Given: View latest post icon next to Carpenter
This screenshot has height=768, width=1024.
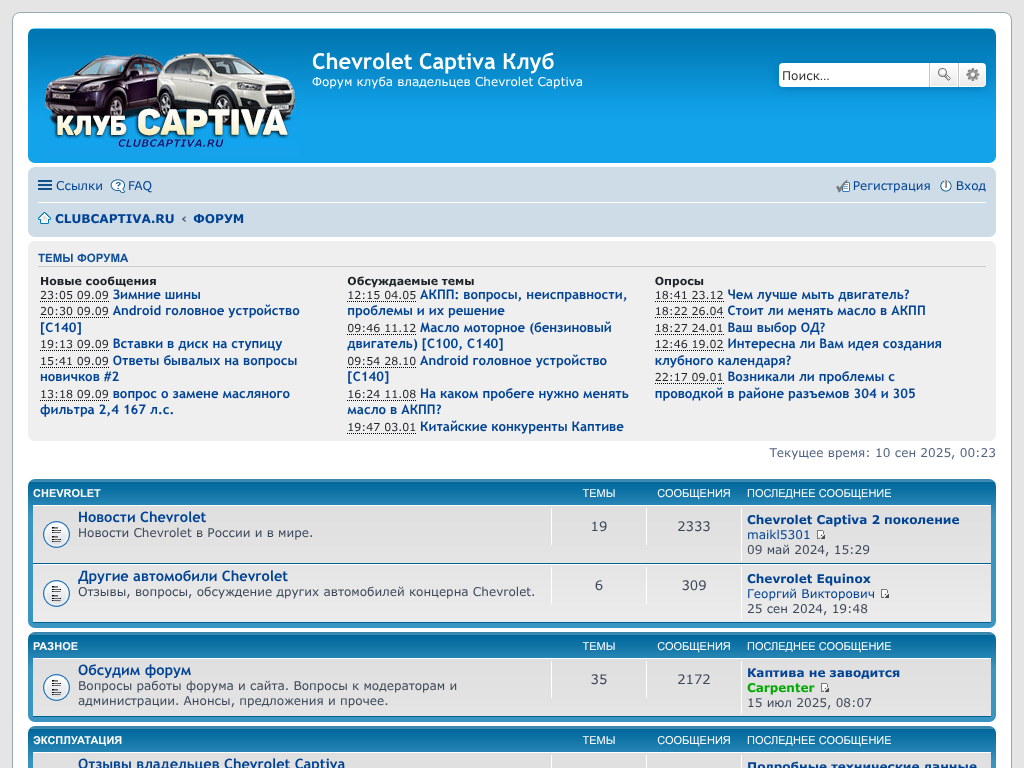Looking at the screenshot, I should 825,688.
